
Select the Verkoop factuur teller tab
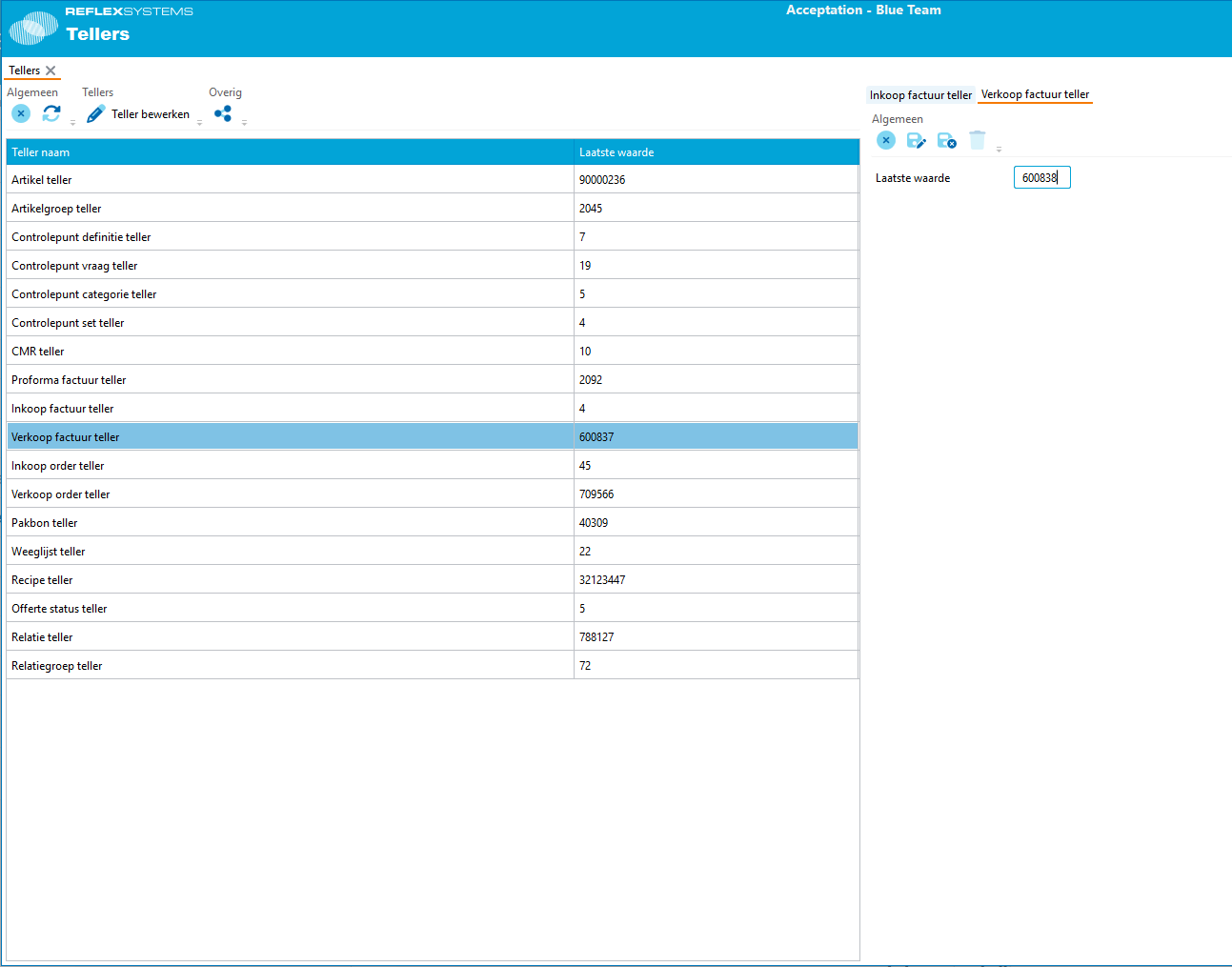[1035, 94]
